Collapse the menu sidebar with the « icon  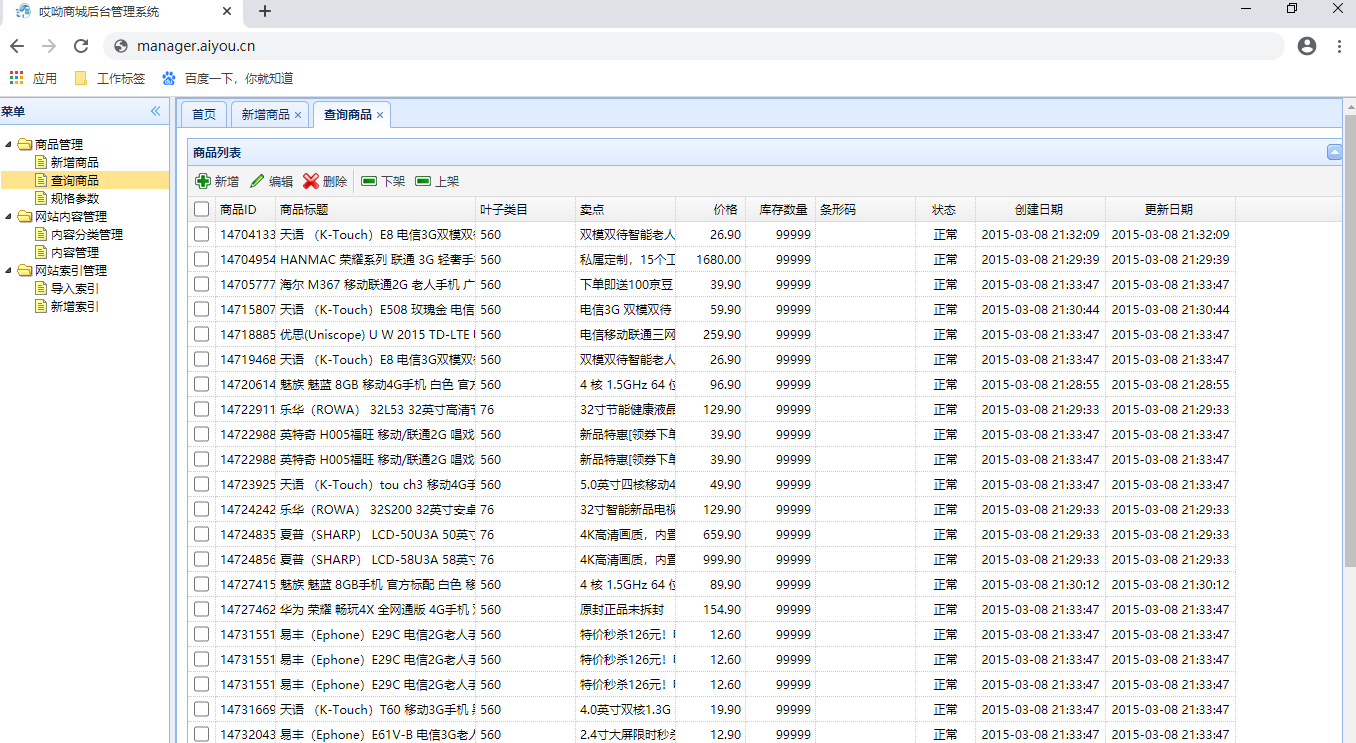point(155,112)
